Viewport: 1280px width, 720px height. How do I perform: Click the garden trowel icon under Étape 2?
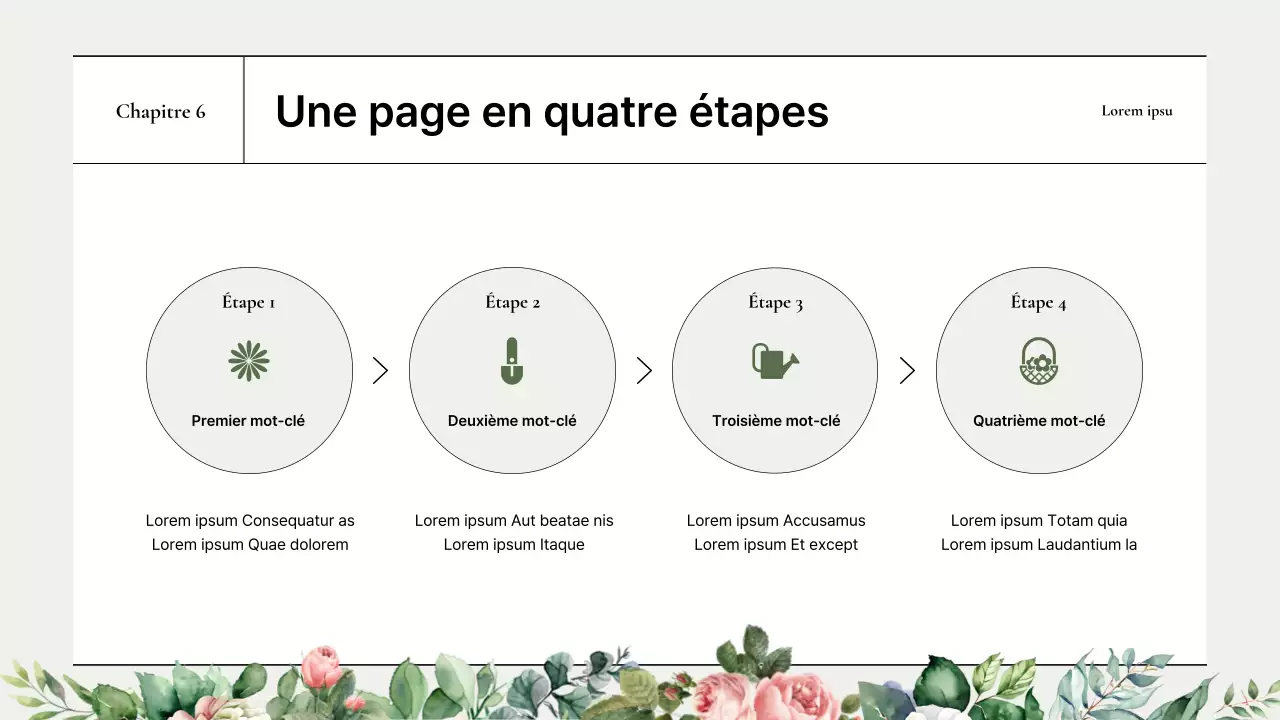click(x=512, y=362)
